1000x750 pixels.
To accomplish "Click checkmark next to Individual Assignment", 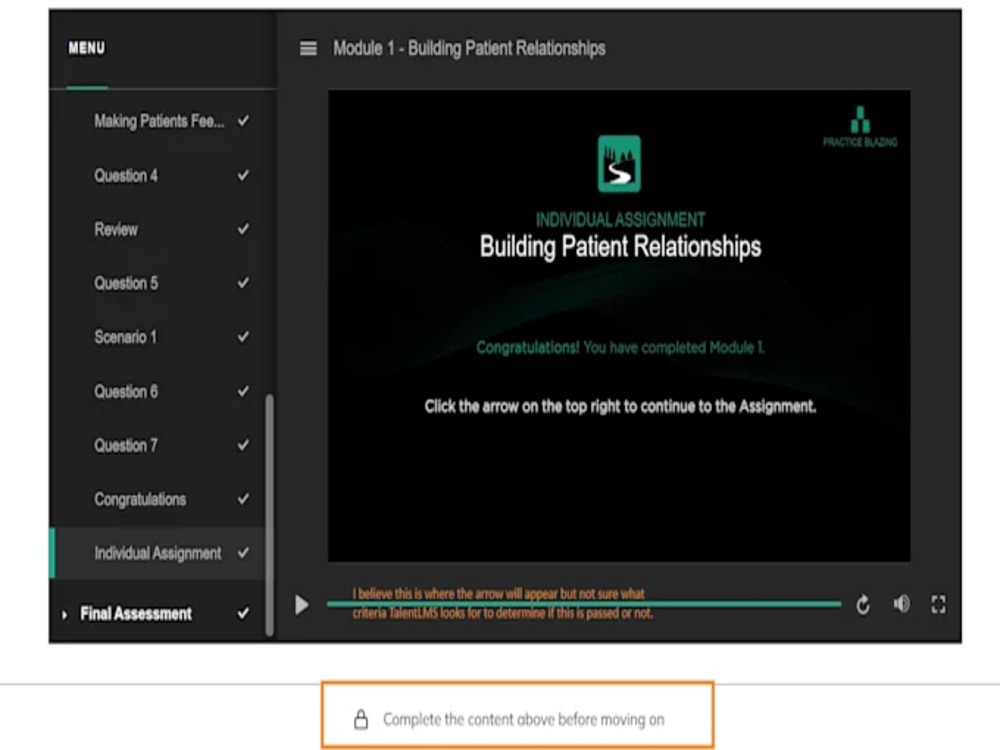I will (243, 552).
